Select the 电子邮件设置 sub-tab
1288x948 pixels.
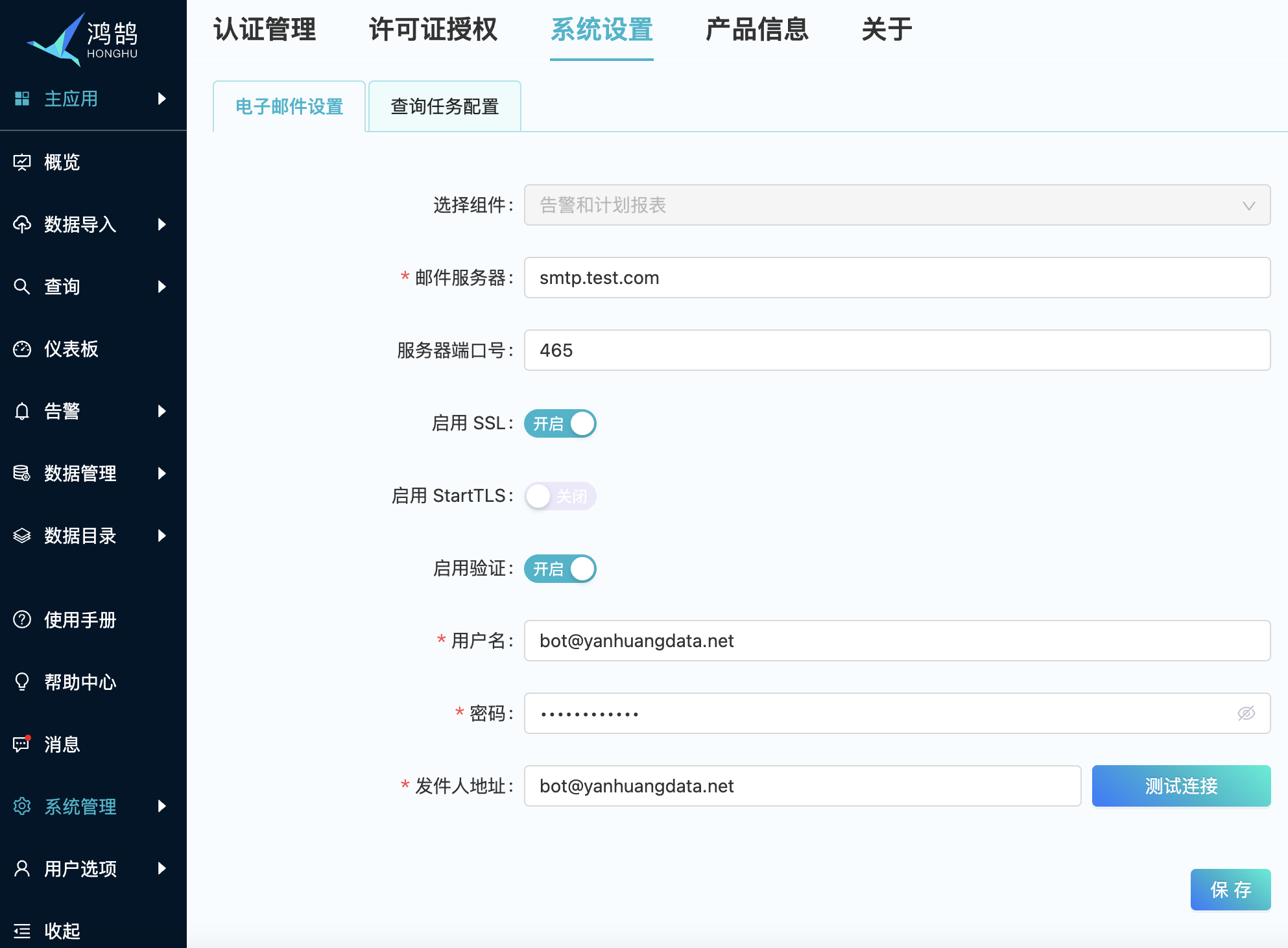tap(289, 106)
